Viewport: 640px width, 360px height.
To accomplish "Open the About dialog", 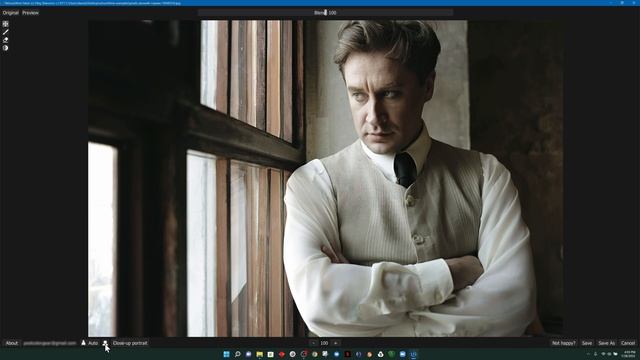I will tap(12, 343).
